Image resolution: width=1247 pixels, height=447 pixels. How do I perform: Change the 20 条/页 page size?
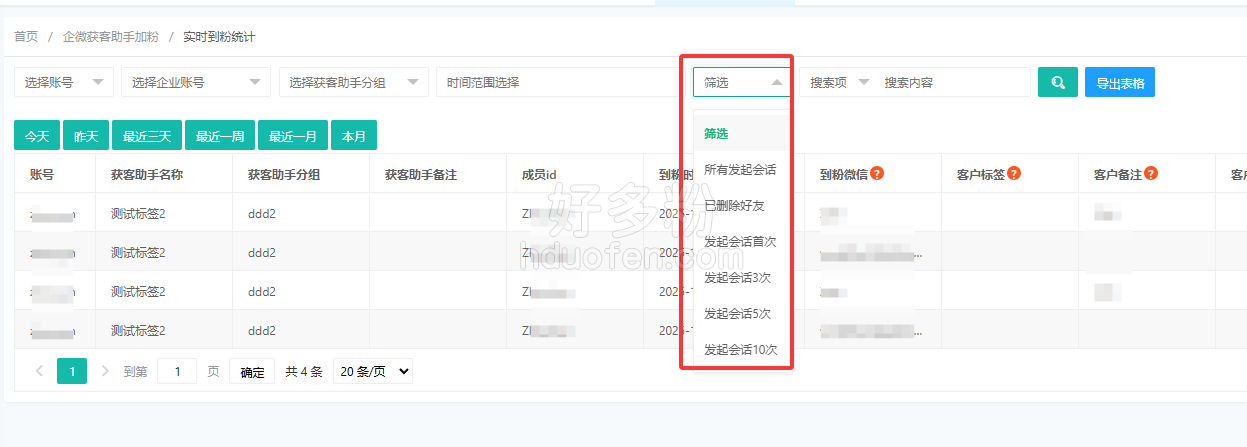(x=372, y=371)
